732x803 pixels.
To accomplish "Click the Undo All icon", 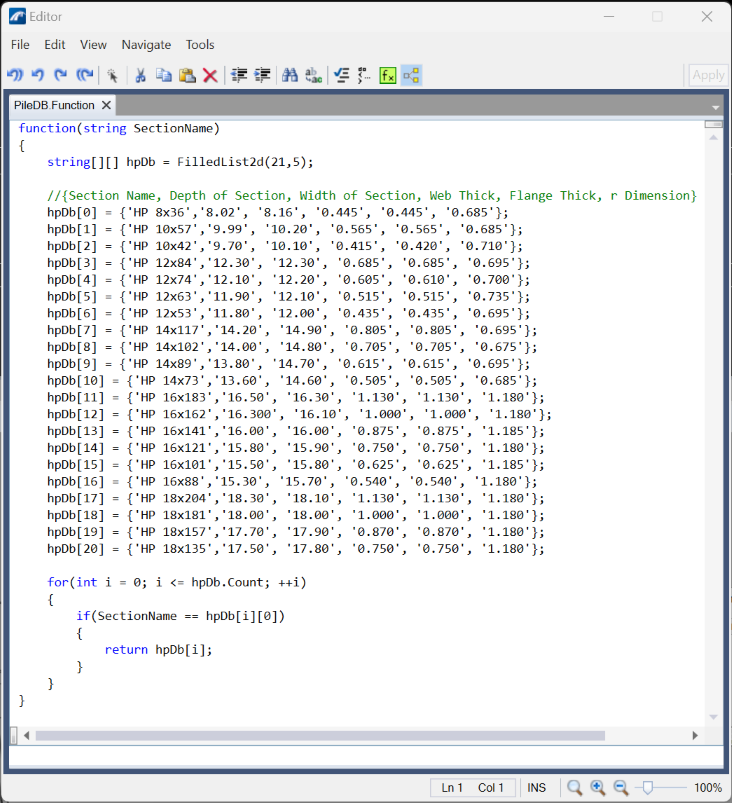I will click(x=15, y=76).
